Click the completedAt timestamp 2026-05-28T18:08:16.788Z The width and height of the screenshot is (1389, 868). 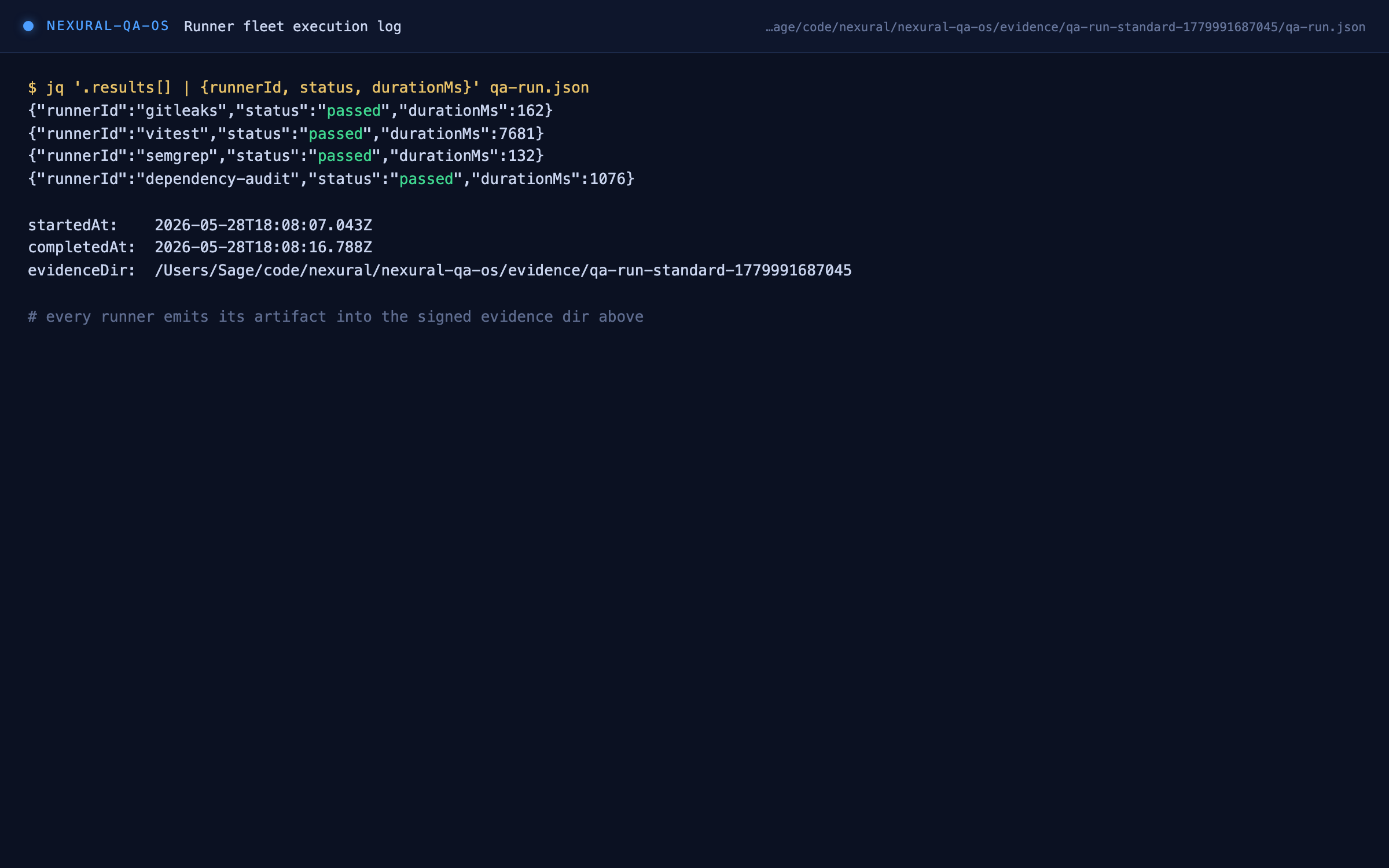tap(263, 247)
